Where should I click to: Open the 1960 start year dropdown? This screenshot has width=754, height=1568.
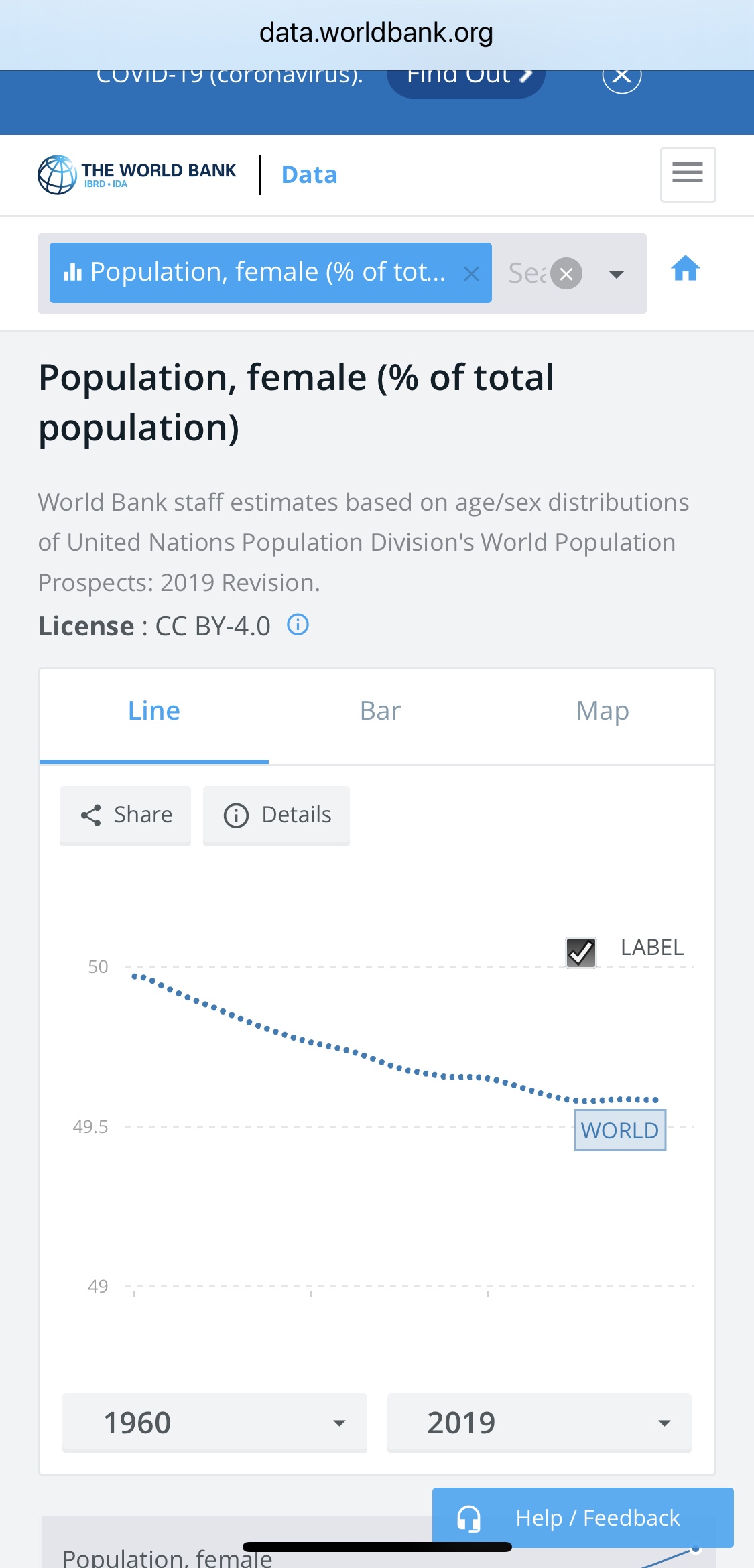[x=214, y=1422]
